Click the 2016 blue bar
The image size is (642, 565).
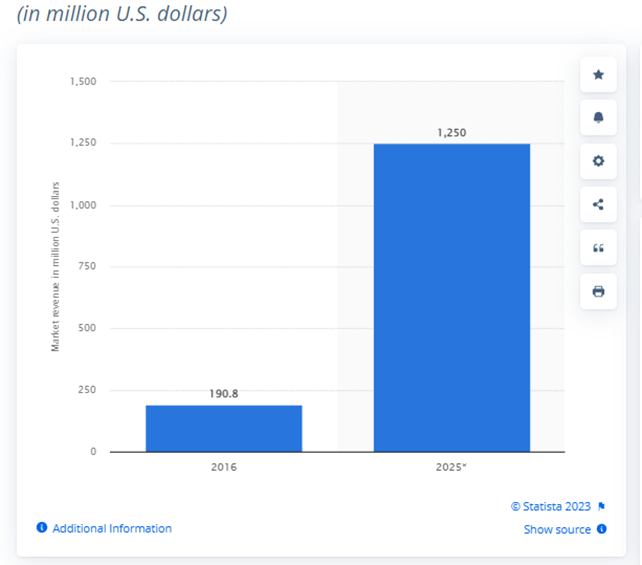point(224,429)
